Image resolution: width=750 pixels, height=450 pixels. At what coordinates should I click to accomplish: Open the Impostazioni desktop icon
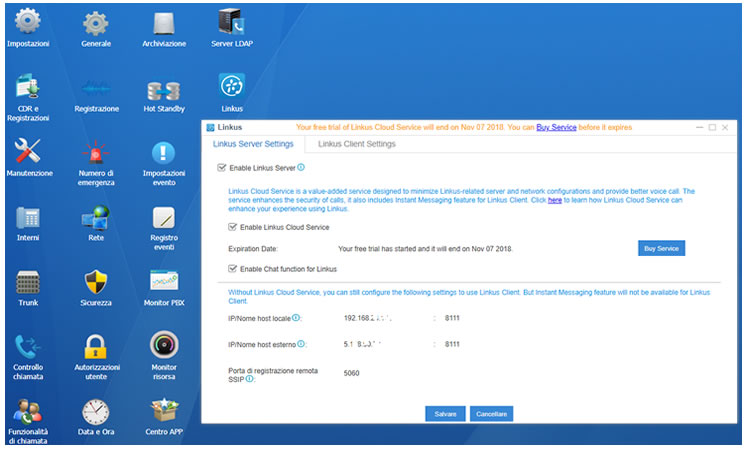tap(28, 22)
